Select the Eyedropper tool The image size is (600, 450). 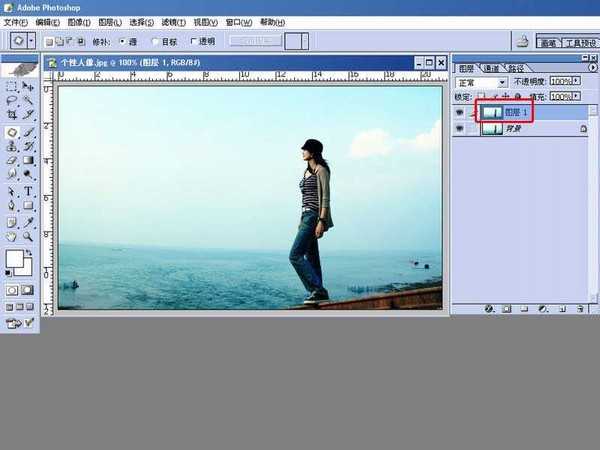(x=28, y=222)
